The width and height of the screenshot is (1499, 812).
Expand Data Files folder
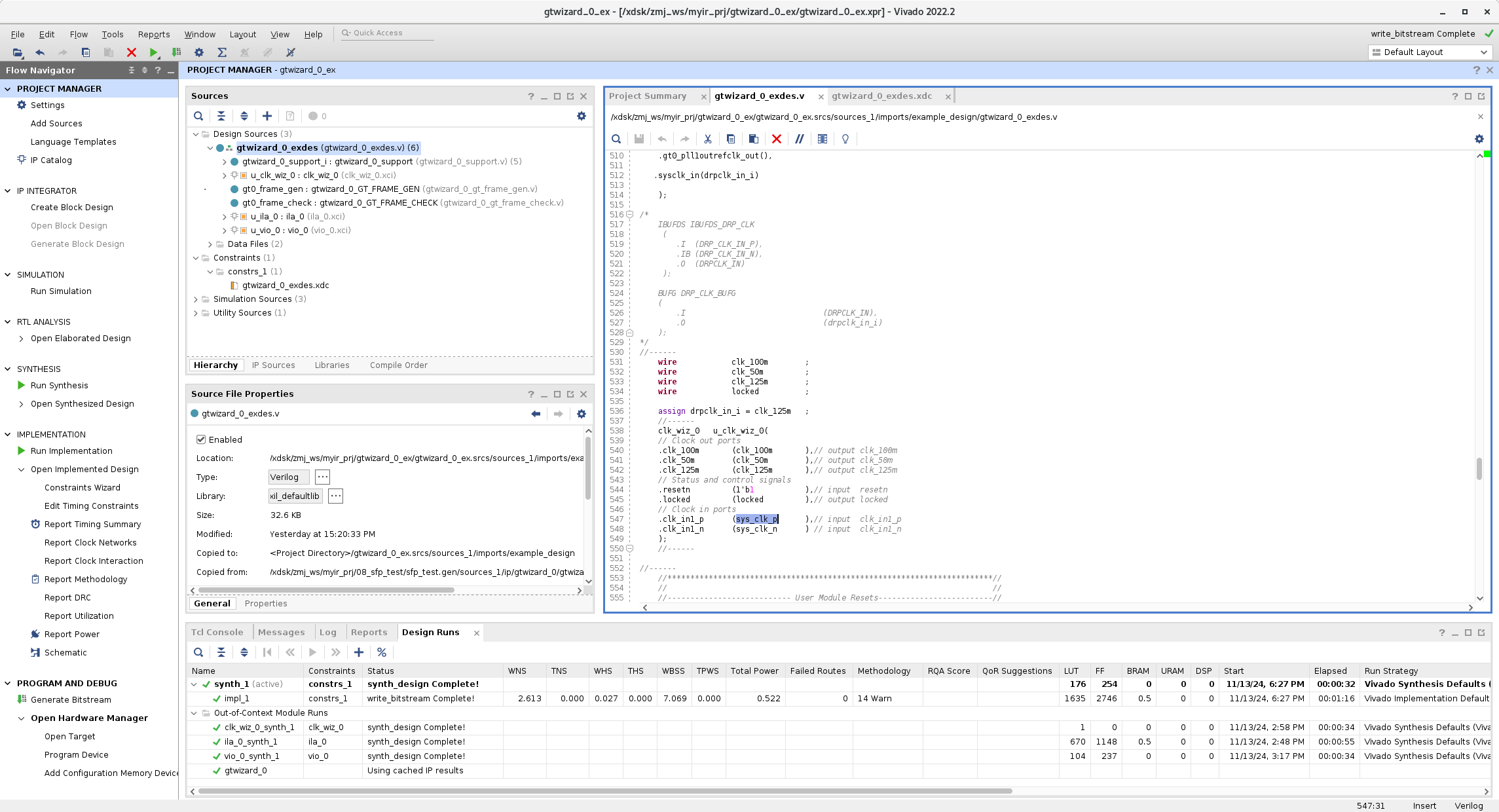[210, 244]
